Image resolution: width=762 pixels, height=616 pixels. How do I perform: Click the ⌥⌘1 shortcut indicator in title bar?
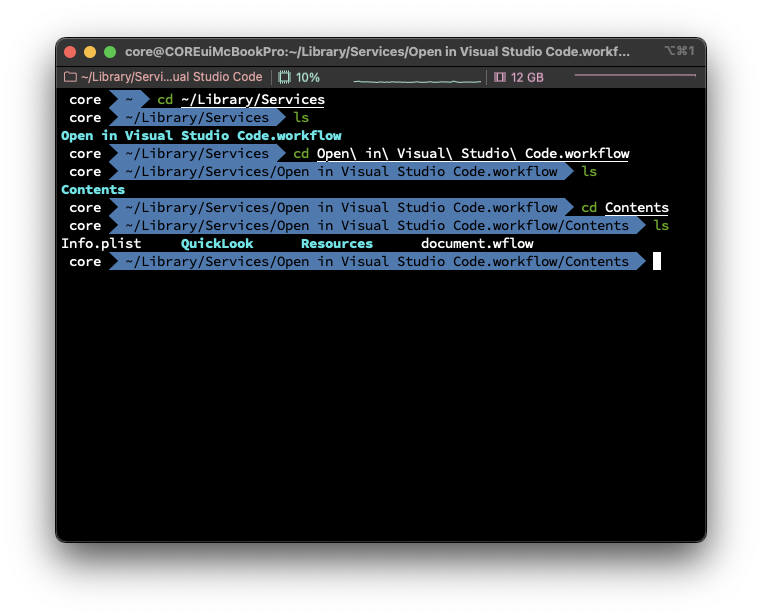[679, 51]
